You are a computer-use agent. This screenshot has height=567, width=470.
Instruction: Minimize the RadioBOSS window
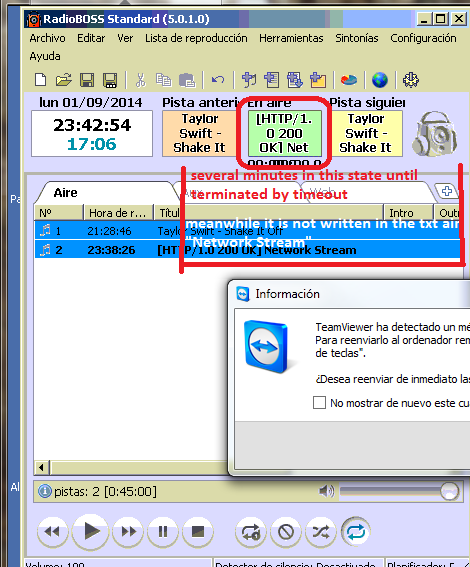click(423, 19)
